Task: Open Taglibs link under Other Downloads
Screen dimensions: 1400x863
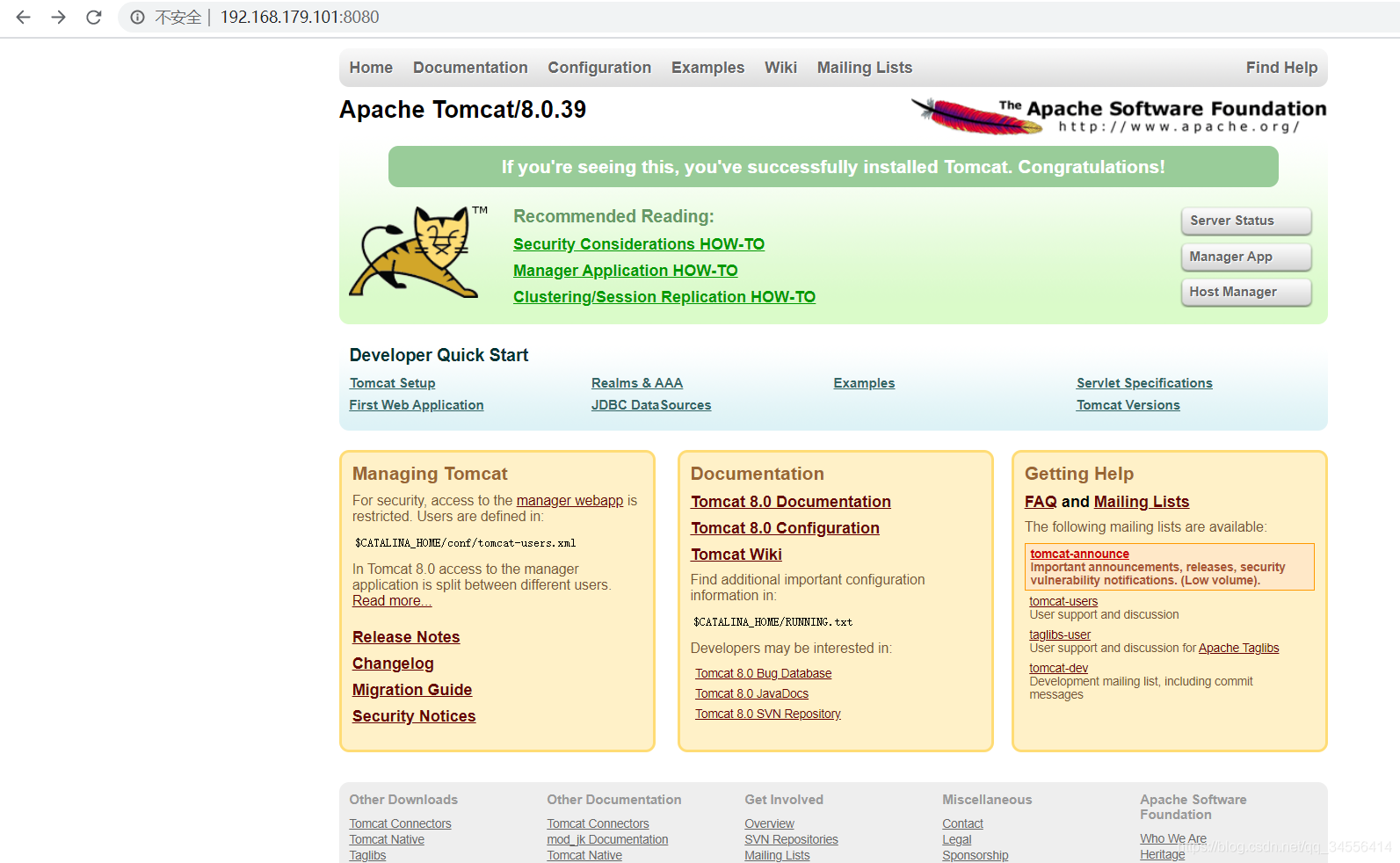Action: [367, 855]
